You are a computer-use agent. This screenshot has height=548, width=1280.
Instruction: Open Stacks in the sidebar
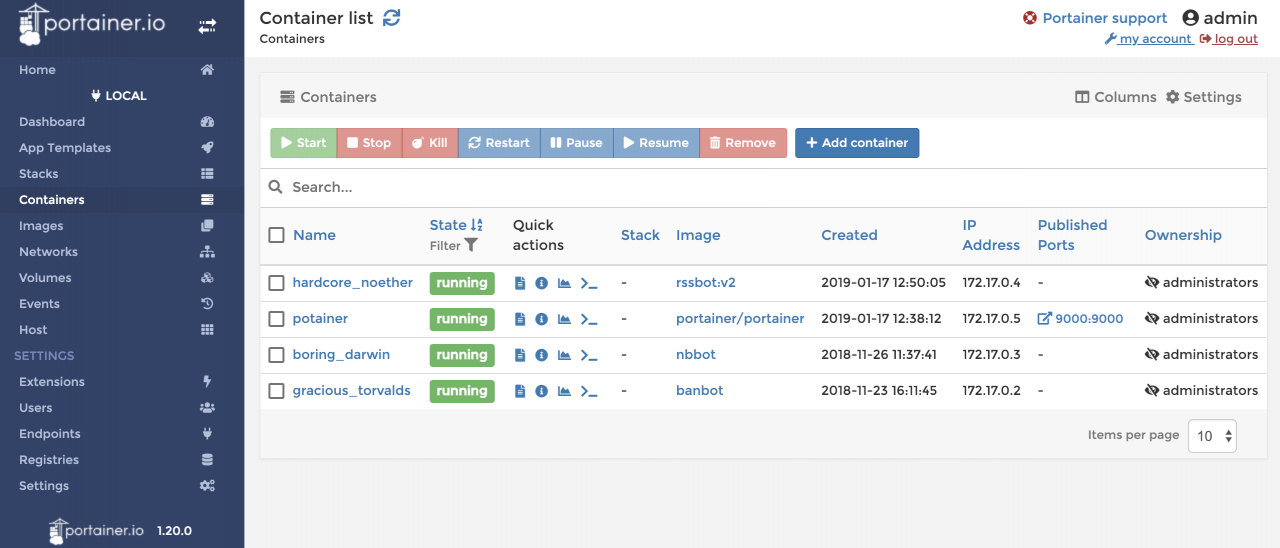coord(122,174)
